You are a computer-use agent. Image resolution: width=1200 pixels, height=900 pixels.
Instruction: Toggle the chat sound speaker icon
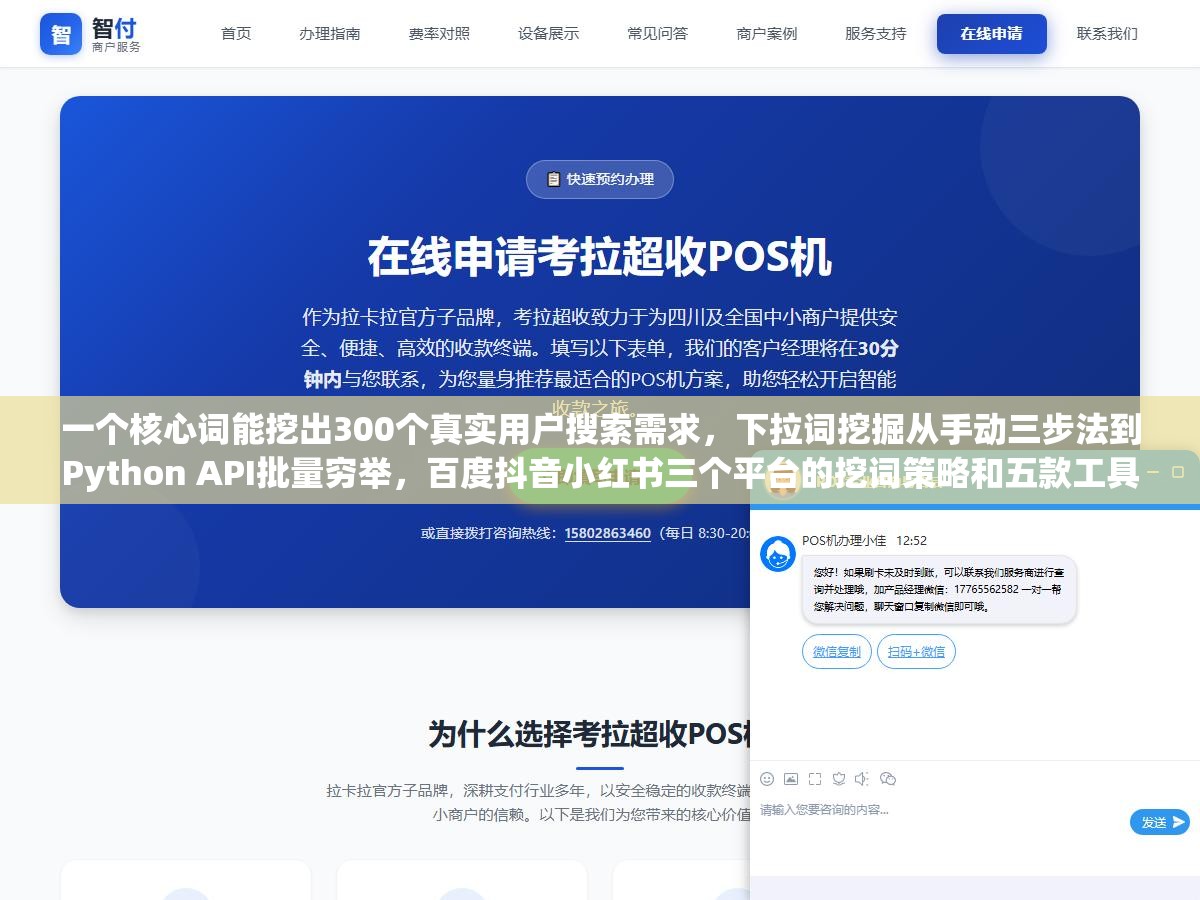coord(862,779)
